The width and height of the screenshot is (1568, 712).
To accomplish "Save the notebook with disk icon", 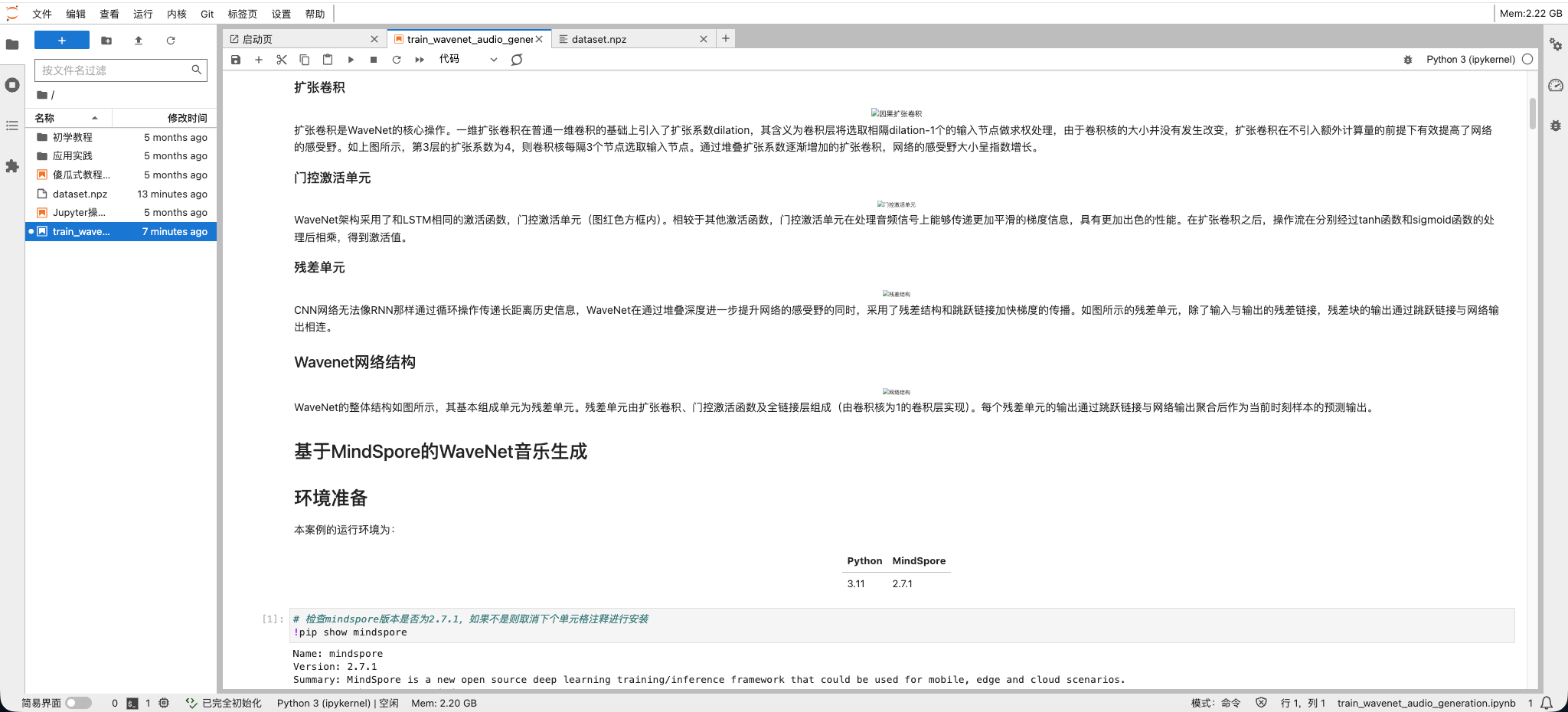I will 236,60.
